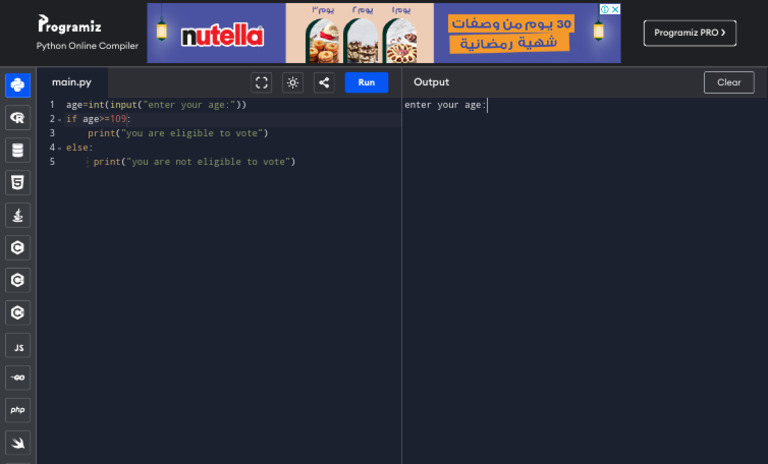Close the Nutella banner advertisement

615,9
